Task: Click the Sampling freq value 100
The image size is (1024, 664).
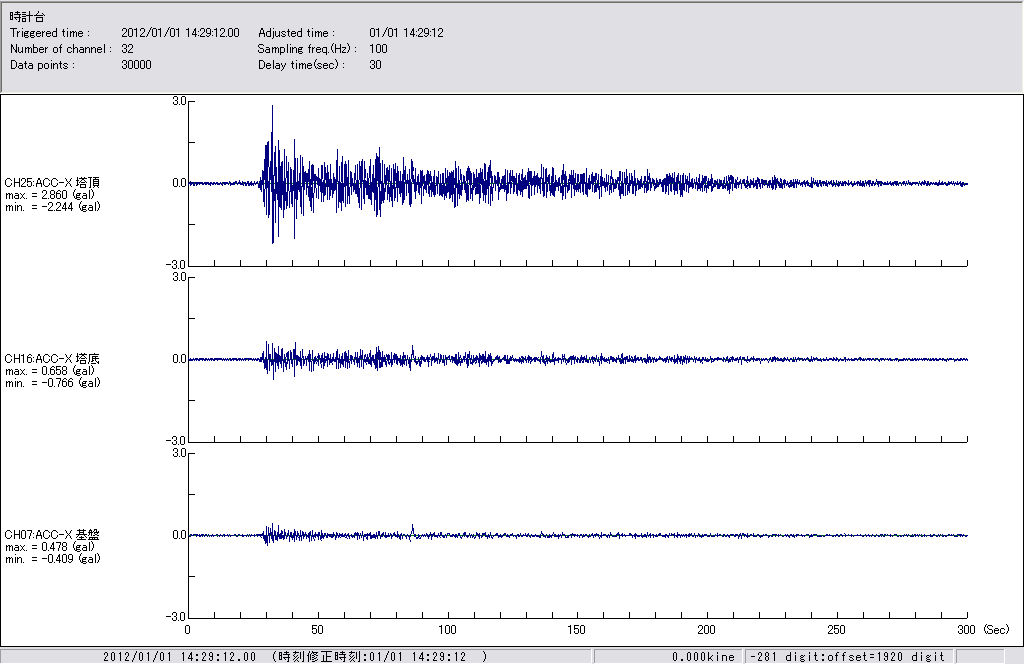Action: click(x=378, y=49)
